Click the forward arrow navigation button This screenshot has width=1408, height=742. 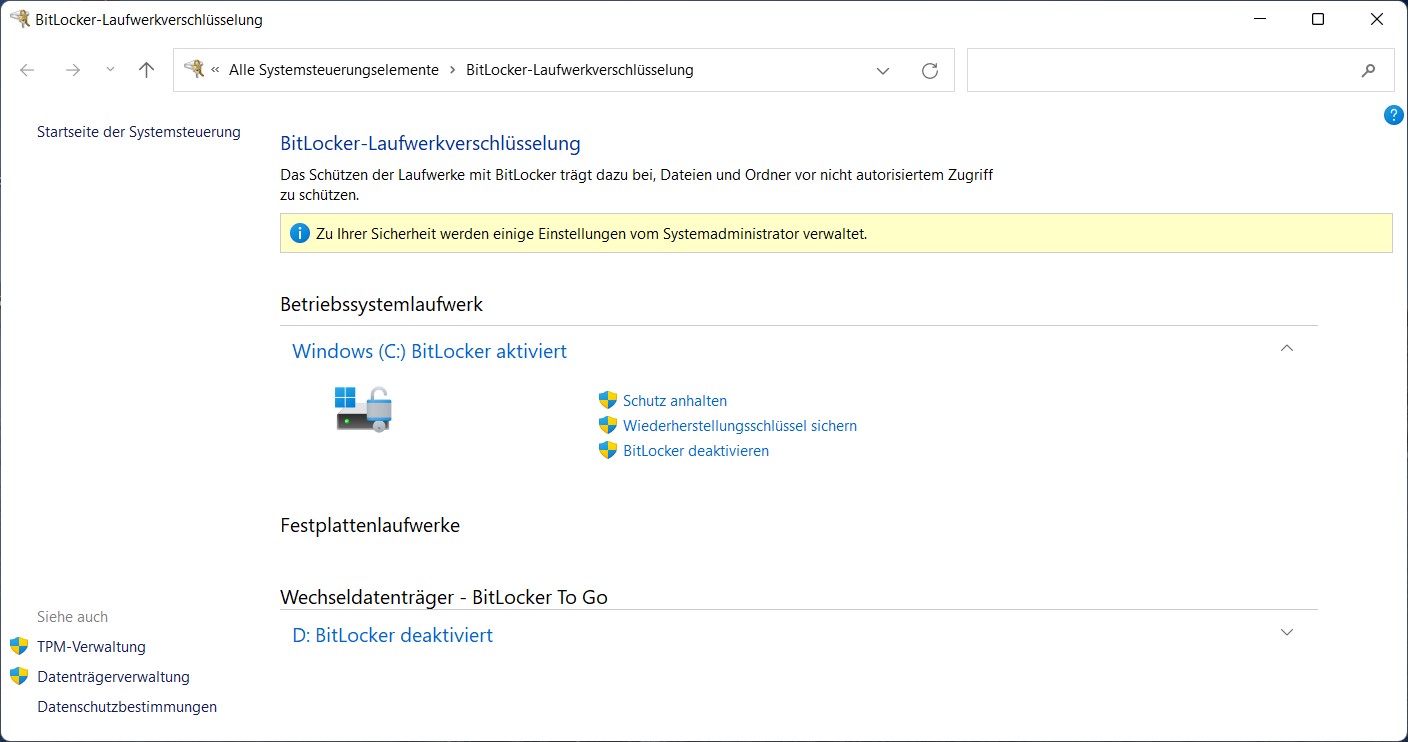pyautogui.click(x=72, y=70)
